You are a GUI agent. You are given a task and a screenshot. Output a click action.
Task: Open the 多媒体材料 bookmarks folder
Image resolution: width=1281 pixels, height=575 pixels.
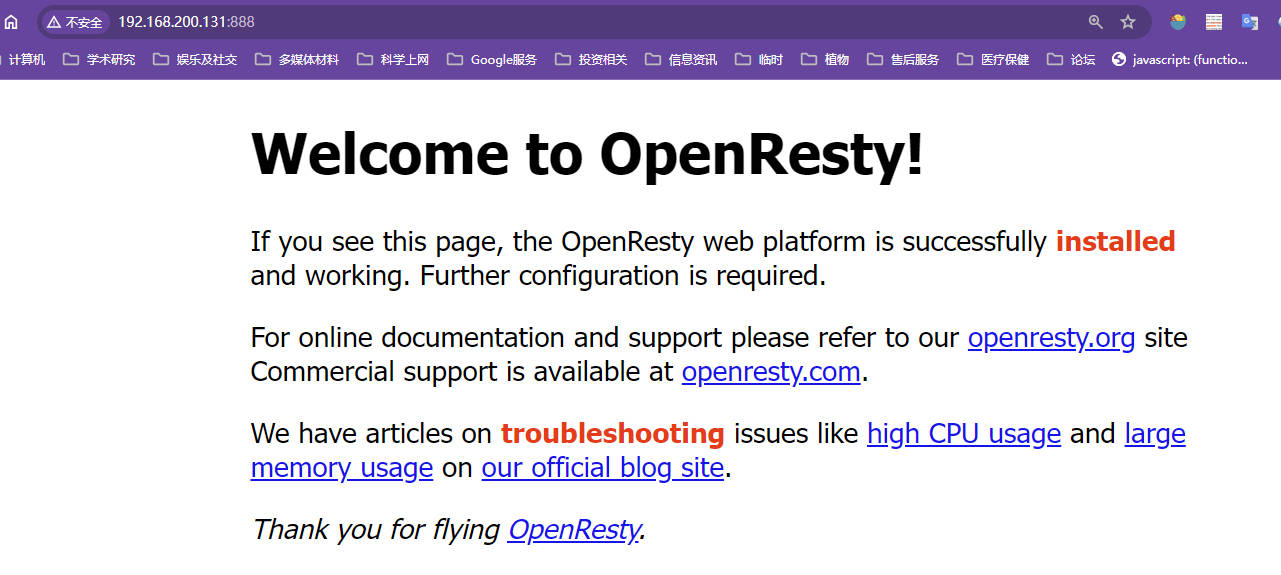click(297, 60)
